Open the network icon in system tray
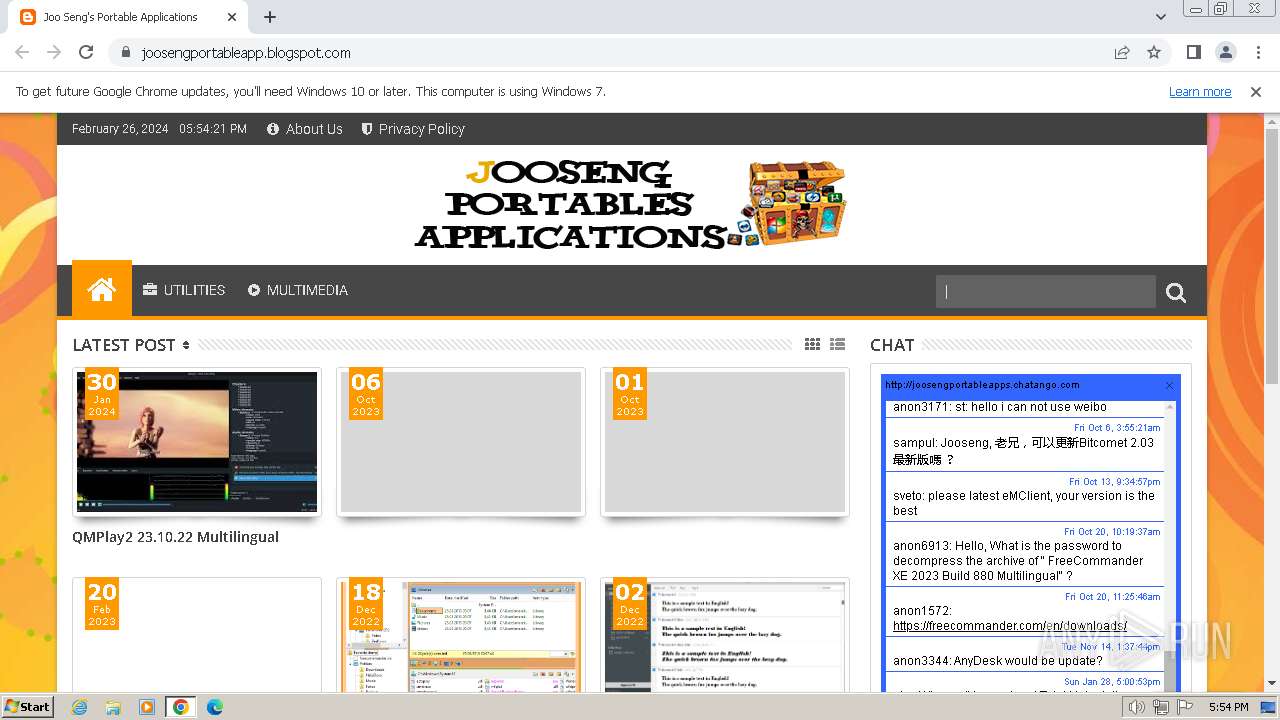This screenshot has width=1280, height=720. click(1161, 707)
